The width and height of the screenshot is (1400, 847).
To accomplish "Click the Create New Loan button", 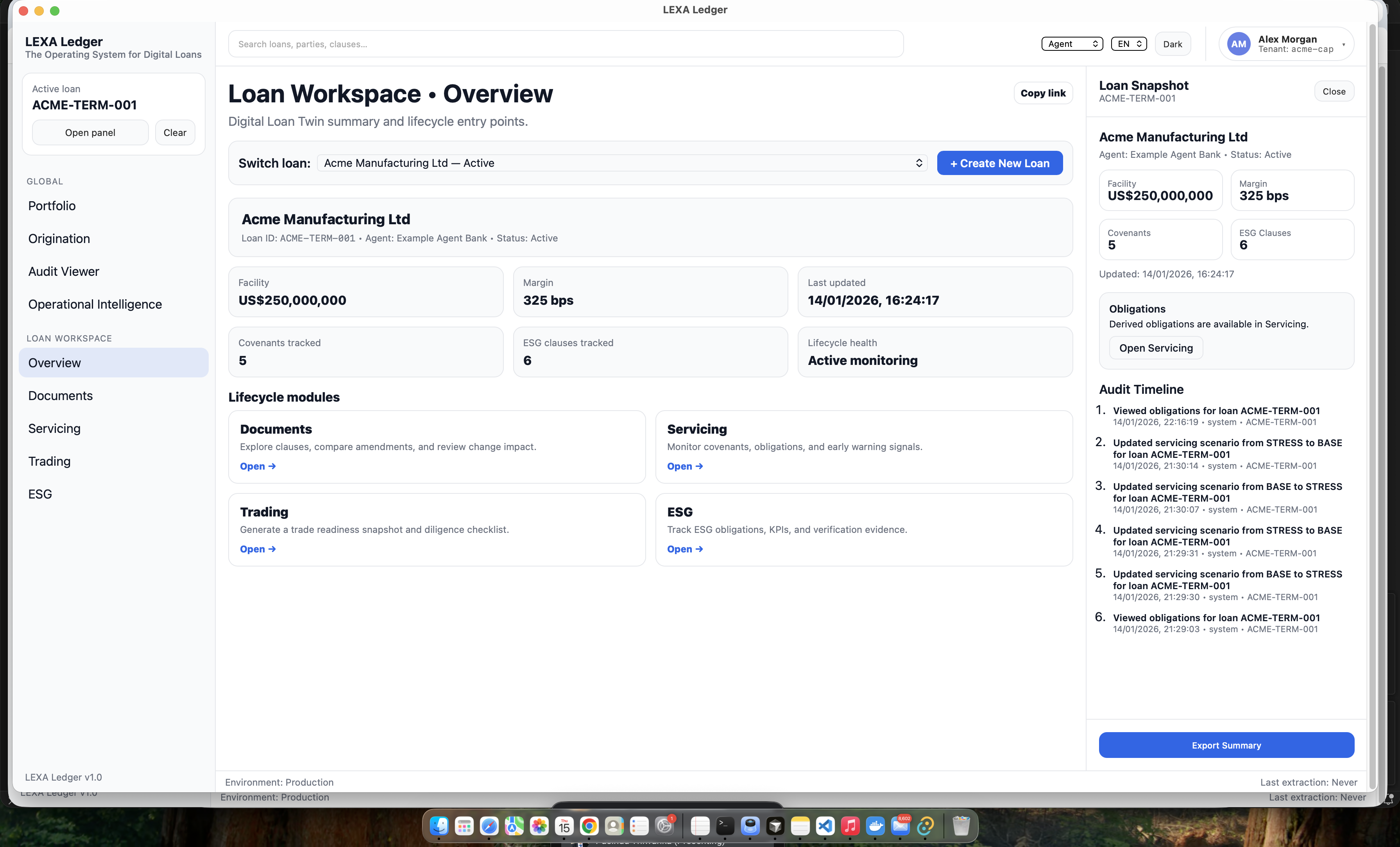I will pyautogui.click(x=999, y=163).
